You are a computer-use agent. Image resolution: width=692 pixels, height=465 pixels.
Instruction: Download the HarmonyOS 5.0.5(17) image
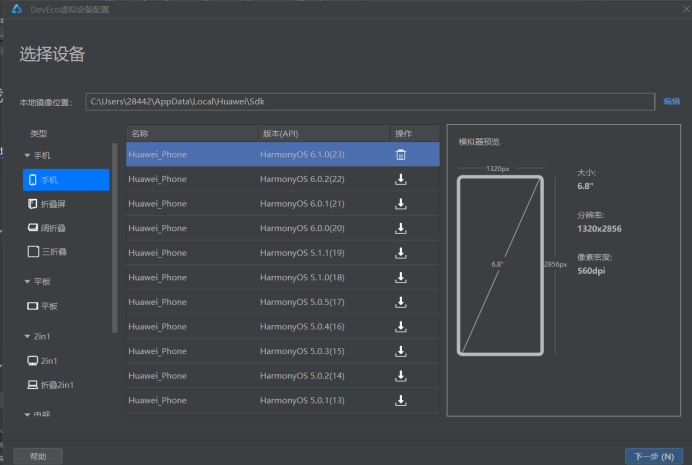pos(401,302)
